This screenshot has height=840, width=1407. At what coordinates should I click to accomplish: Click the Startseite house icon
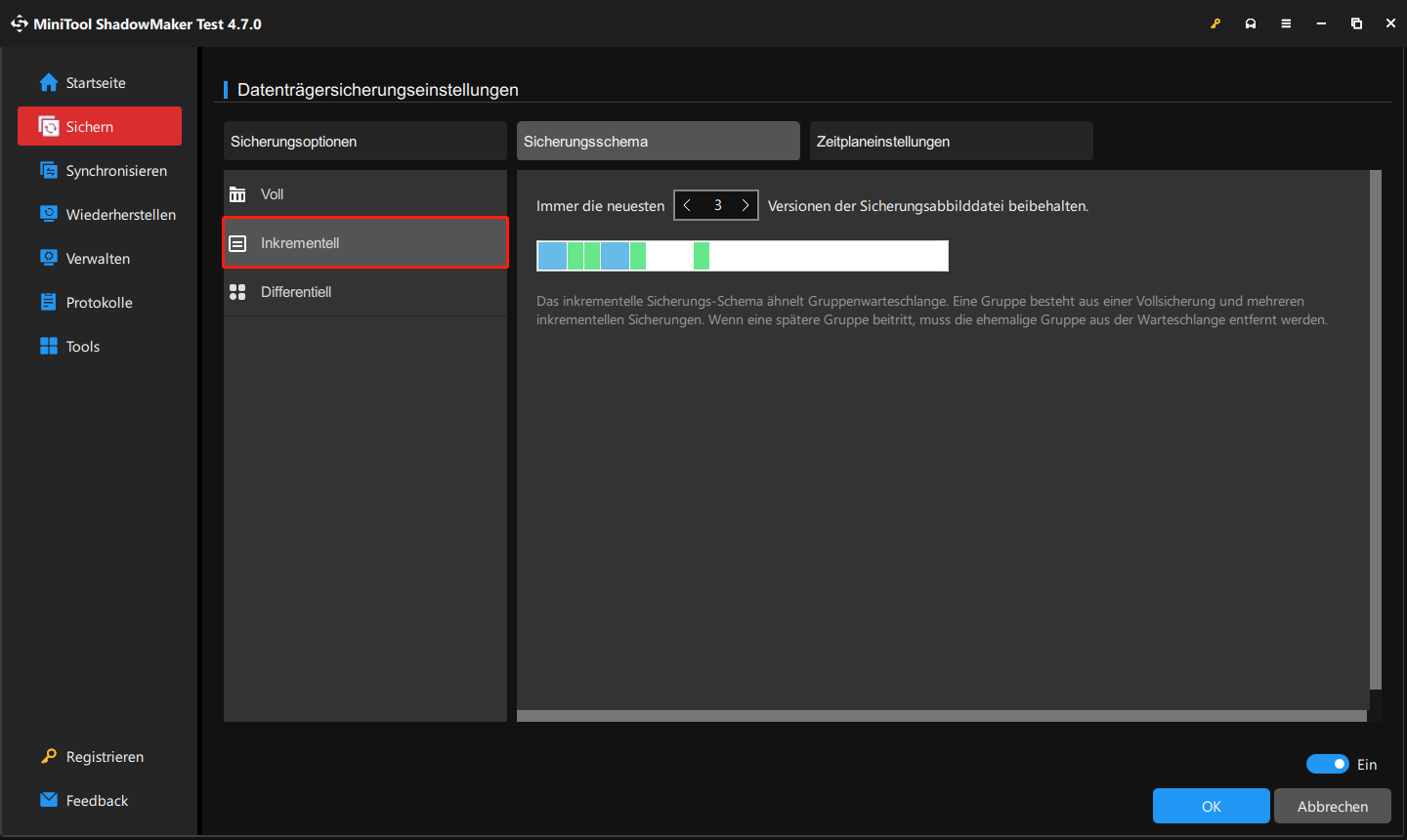tap(49, 83)
